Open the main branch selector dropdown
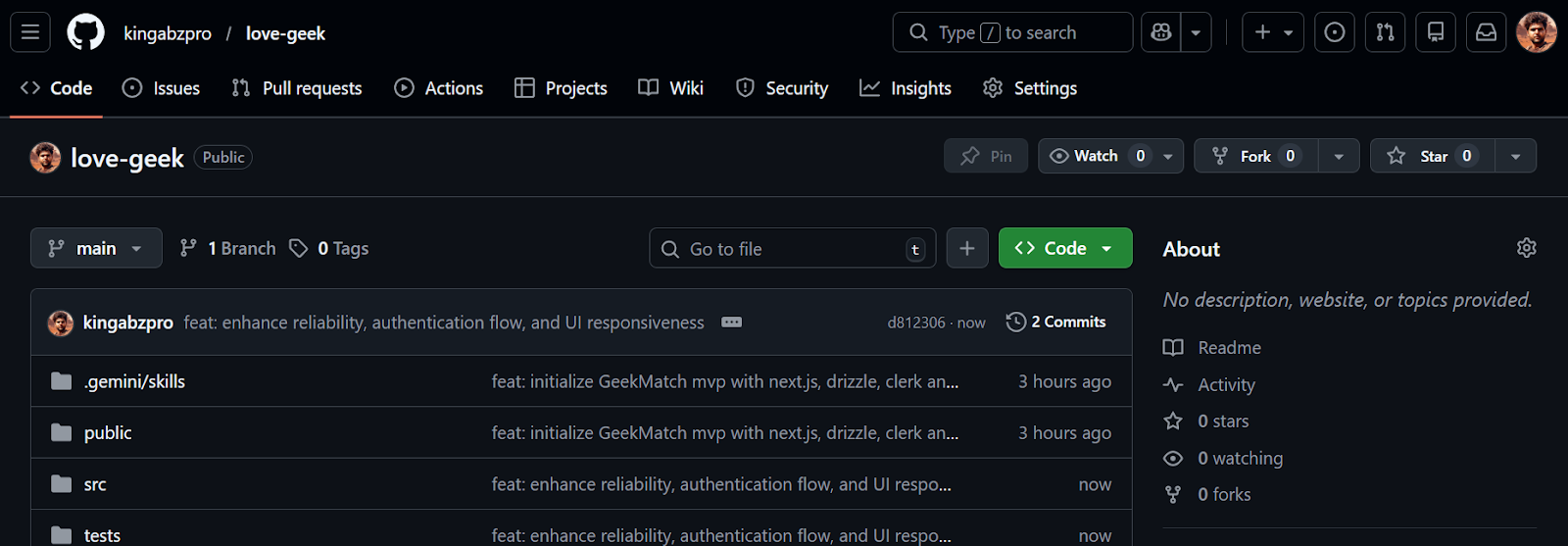Image resolution: width=1568 pixels, height=546 pixels. tap(96, 248)
